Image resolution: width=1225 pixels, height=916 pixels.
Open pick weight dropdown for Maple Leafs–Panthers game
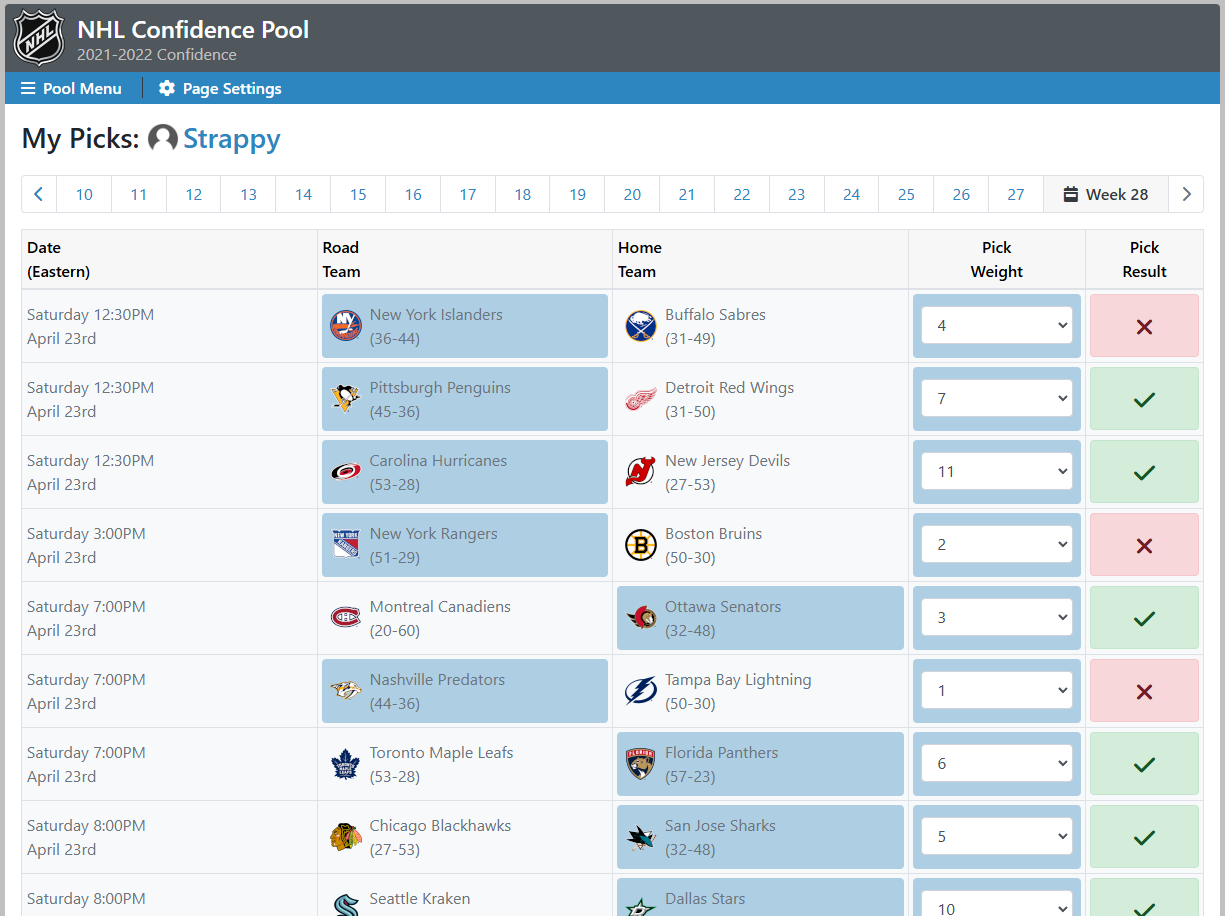point(997,764)
